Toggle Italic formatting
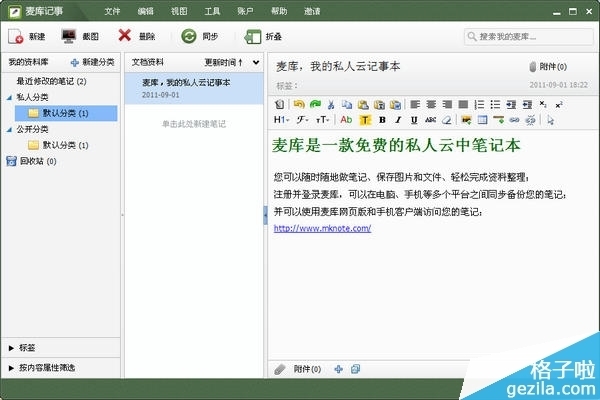The image size is (600, 400). tap(398, 120)
